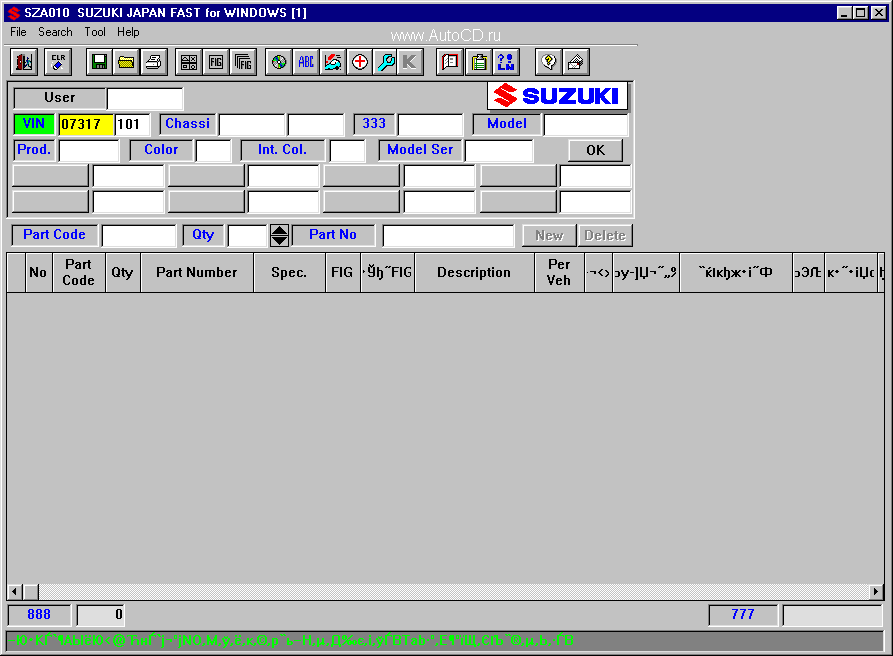Click the Color input field

click(214, 150)
